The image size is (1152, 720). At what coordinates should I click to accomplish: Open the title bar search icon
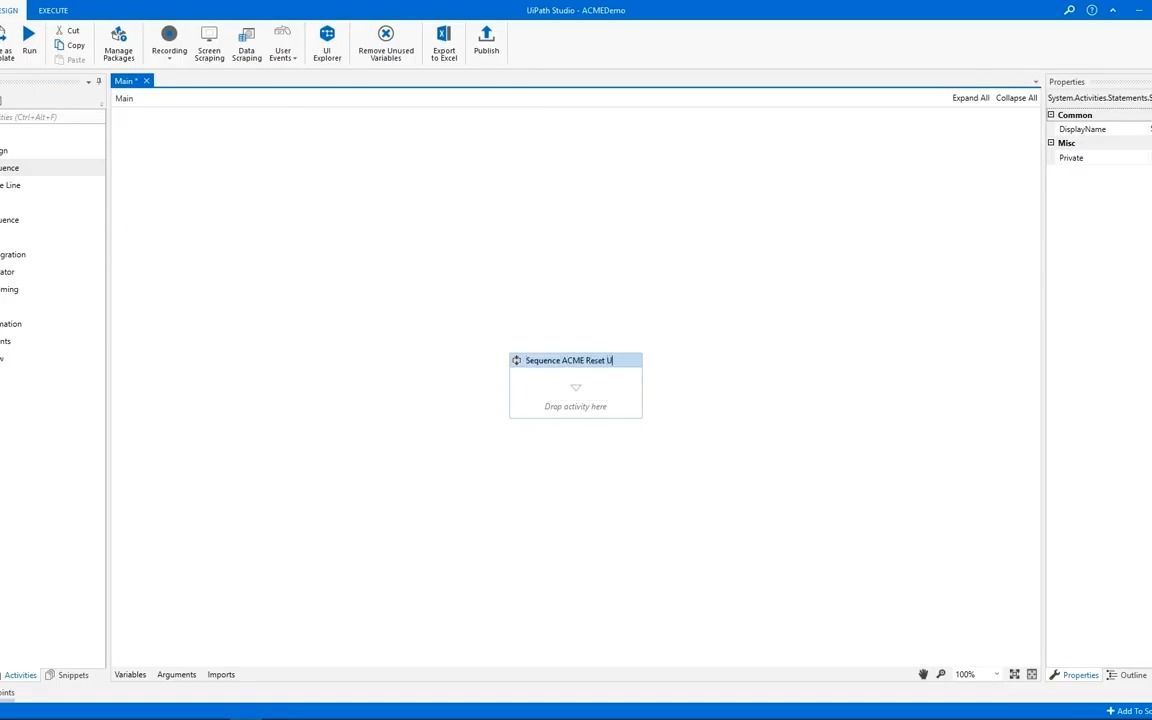click(x=1069, y=10)
